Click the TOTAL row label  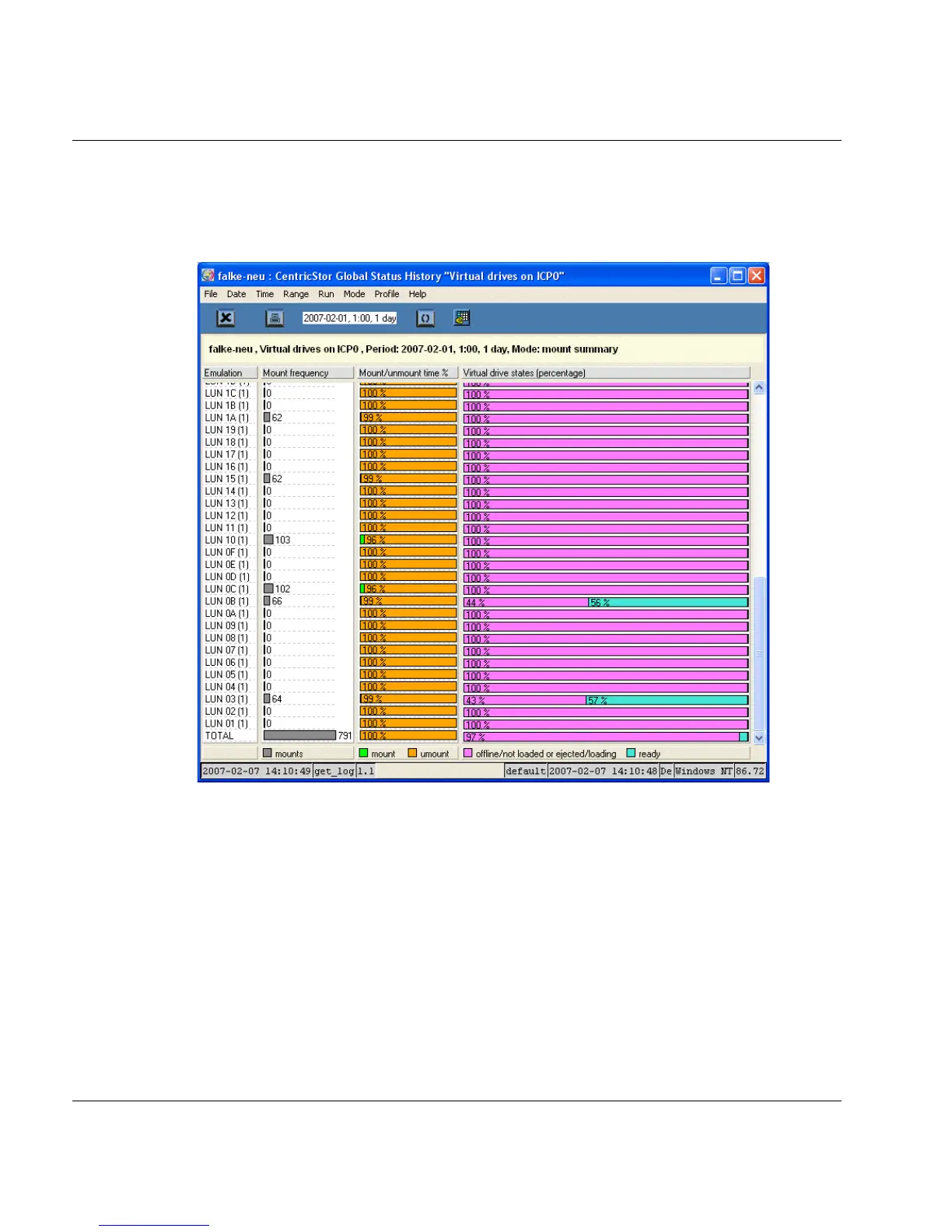tap(219, 736)
